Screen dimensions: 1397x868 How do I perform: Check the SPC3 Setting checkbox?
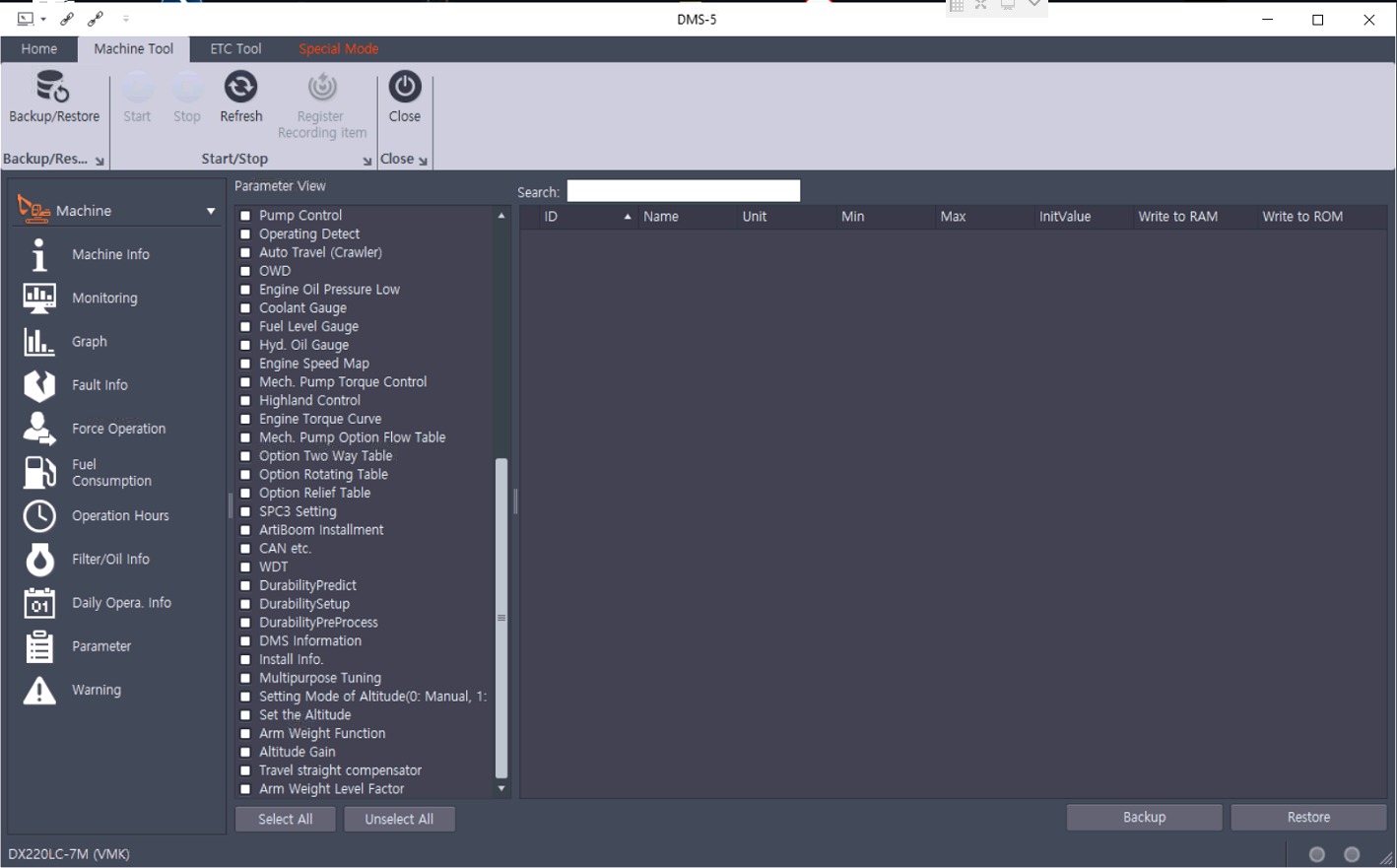click(245, 511)
